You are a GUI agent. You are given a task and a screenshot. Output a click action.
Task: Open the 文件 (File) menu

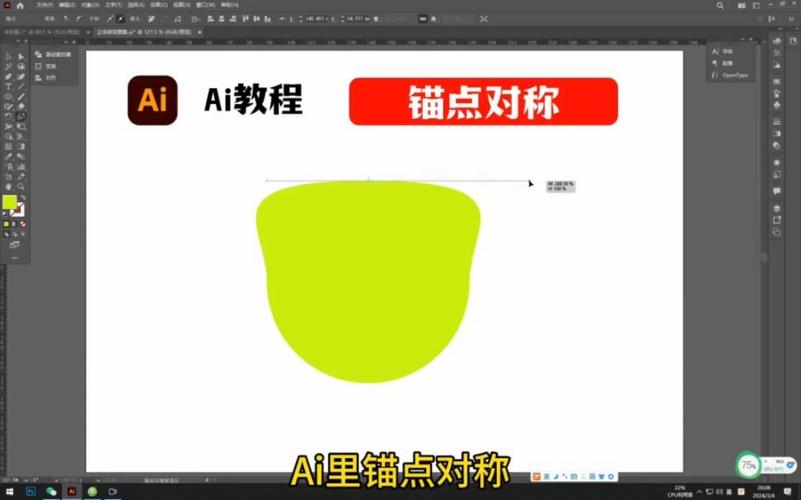pos(45,5)
